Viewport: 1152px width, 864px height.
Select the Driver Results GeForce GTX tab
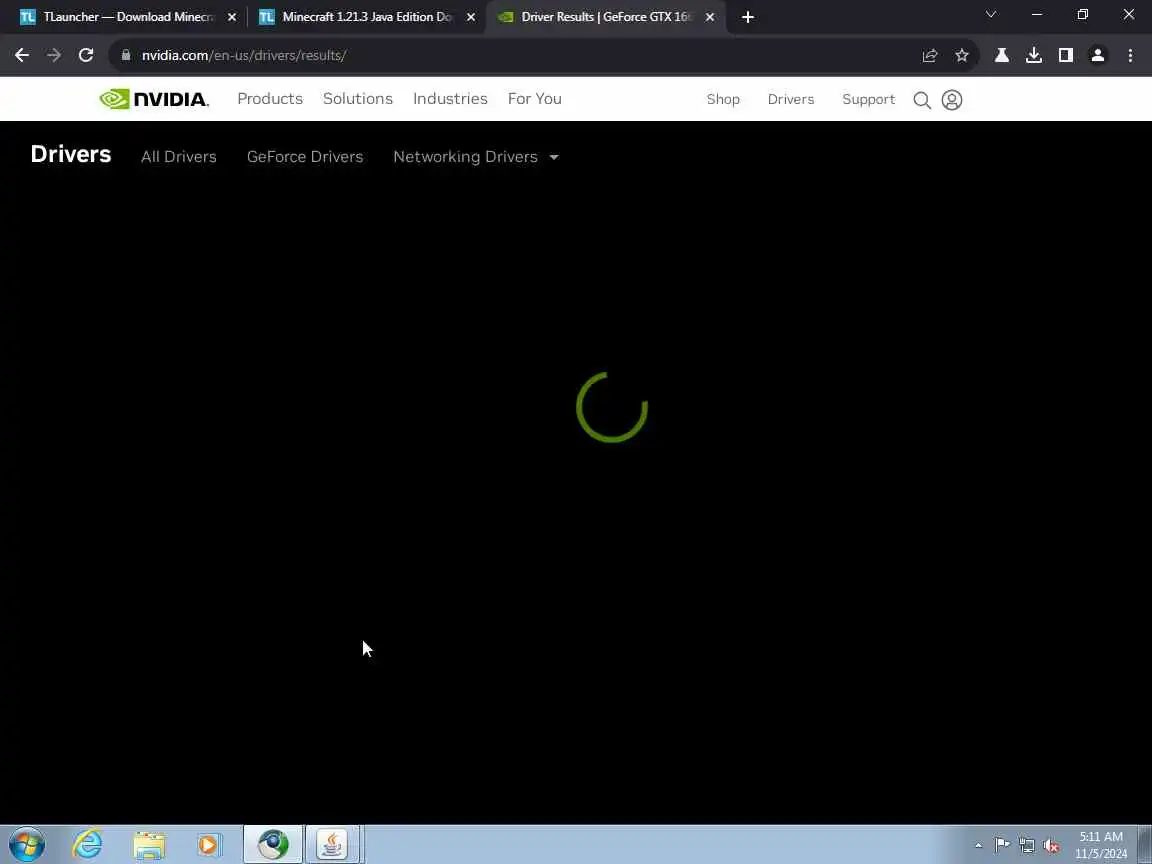click(x=606, y=17)
